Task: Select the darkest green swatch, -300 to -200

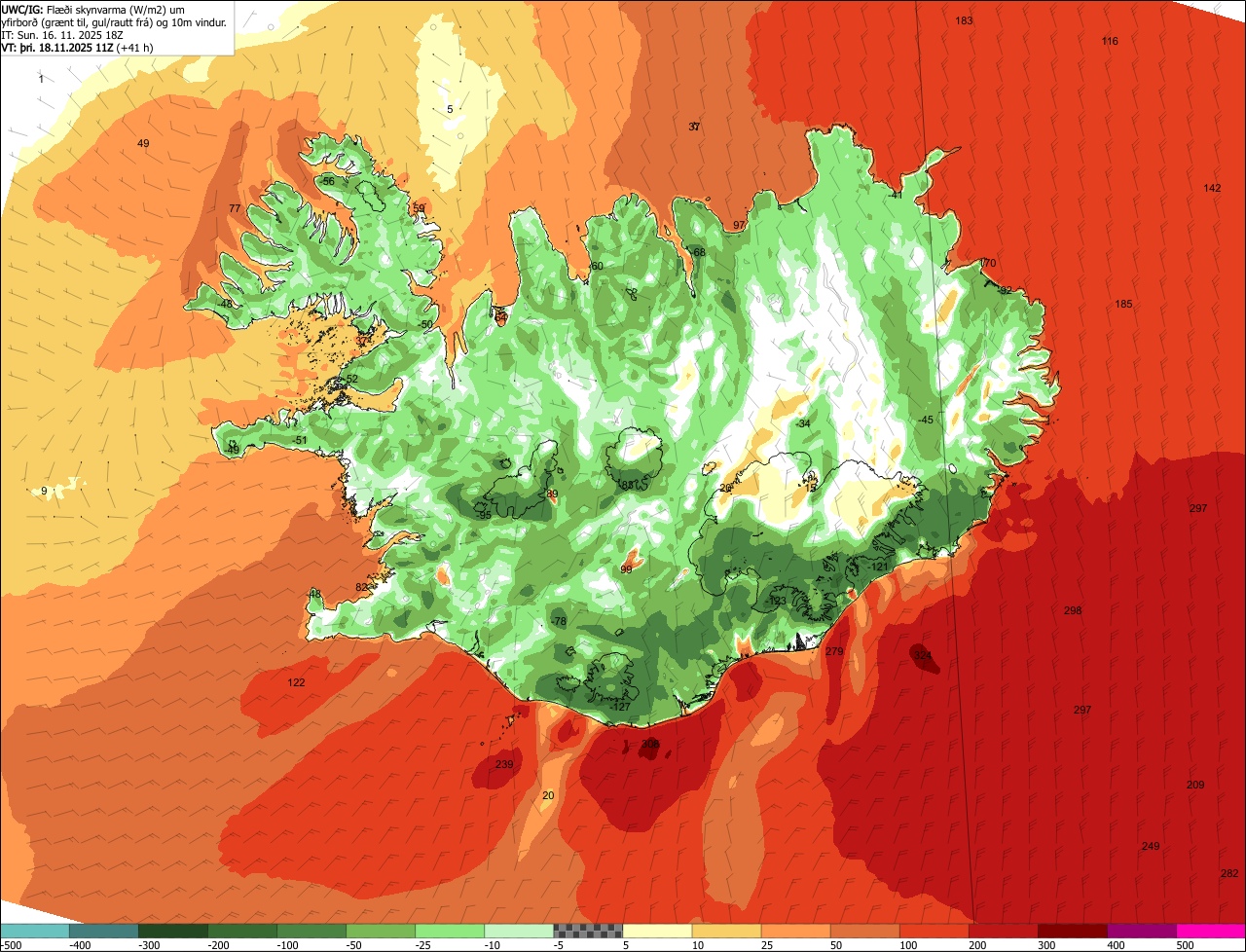Action: click(x=172, y=931)
